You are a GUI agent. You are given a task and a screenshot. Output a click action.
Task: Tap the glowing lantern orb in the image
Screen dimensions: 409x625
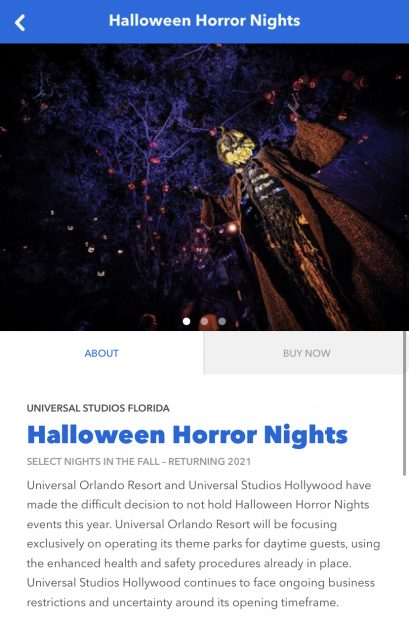coord(232,228)
